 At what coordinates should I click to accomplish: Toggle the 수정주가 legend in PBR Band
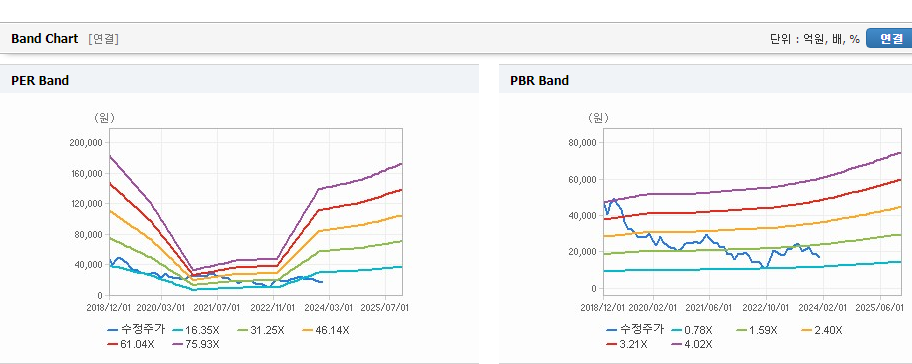tap(635, 330)
